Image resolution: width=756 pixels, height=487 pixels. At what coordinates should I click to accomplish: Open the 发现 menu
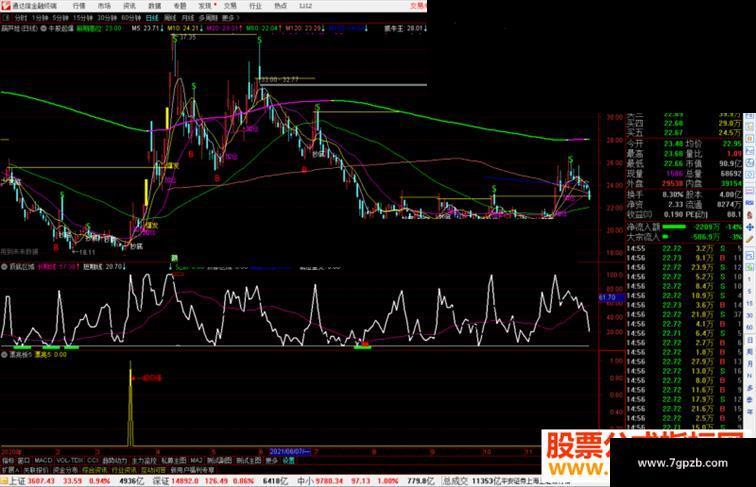pyautogui.click(x=205, y=6)
